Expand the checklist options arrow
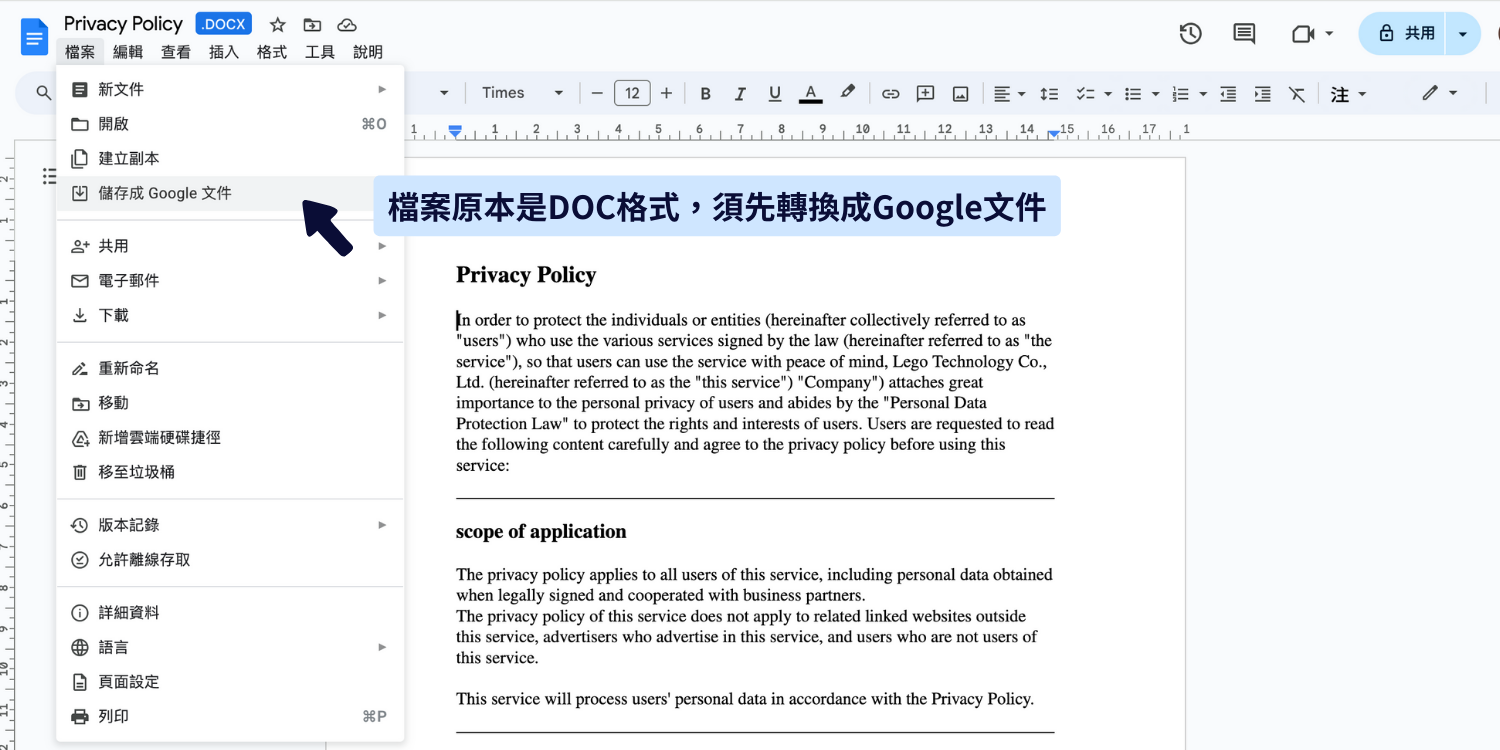Viewport: 1500px width, 750px height. 1108,94
